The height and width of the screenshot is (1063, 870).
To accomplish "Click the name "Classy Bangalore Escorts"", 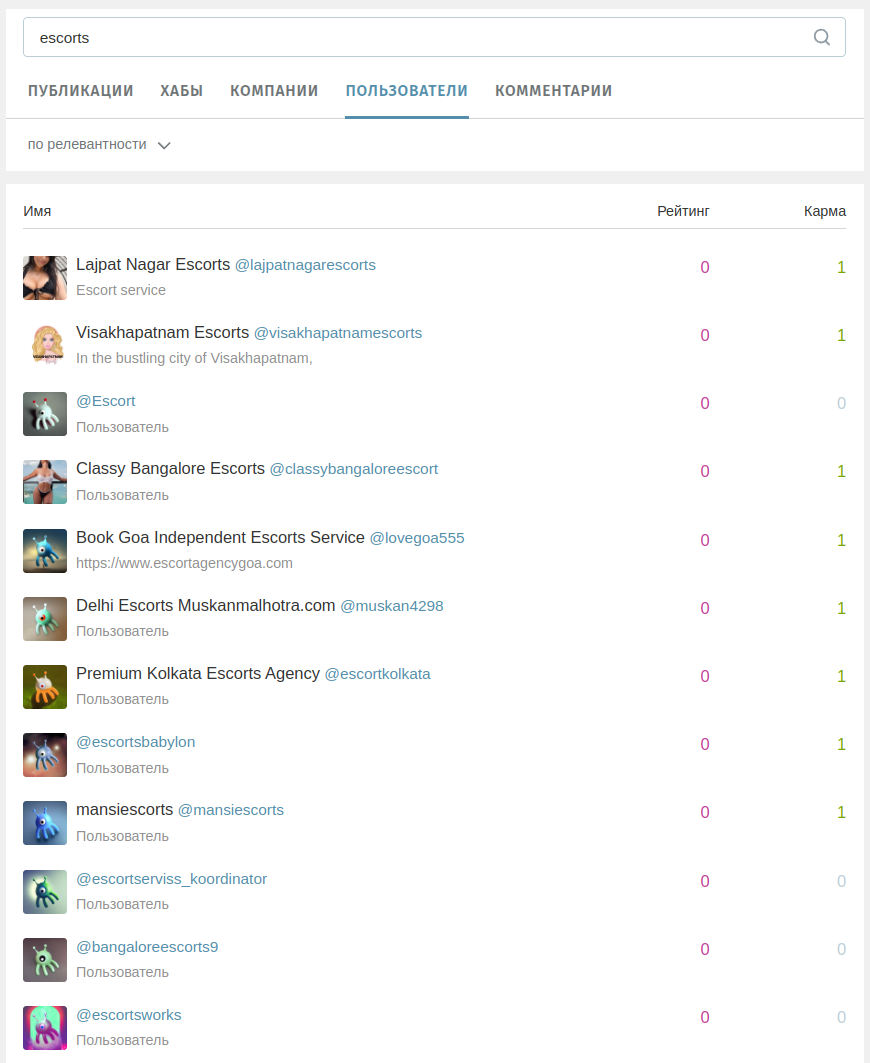I will pos(170,468).
